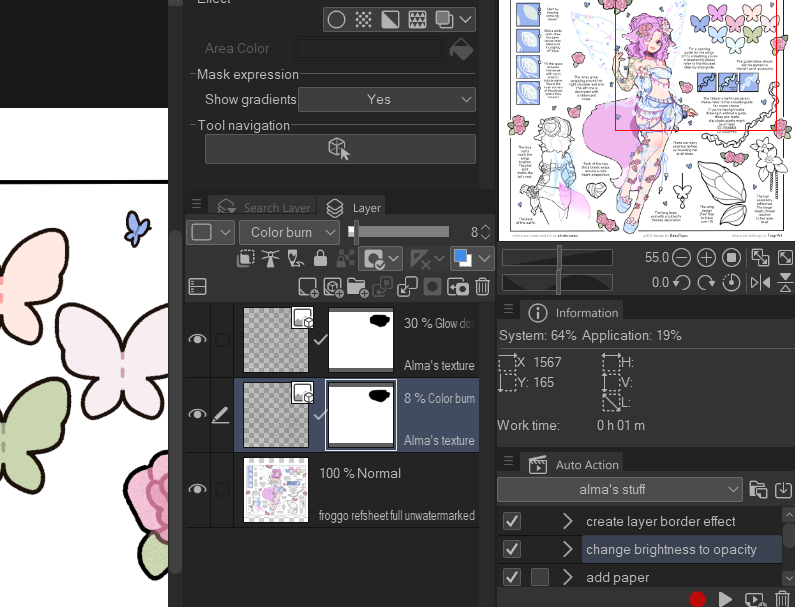Viewport: 795px width, 607px height.
Task: Open the Layer panel hamburger menu
Action: tap(197, 204)
